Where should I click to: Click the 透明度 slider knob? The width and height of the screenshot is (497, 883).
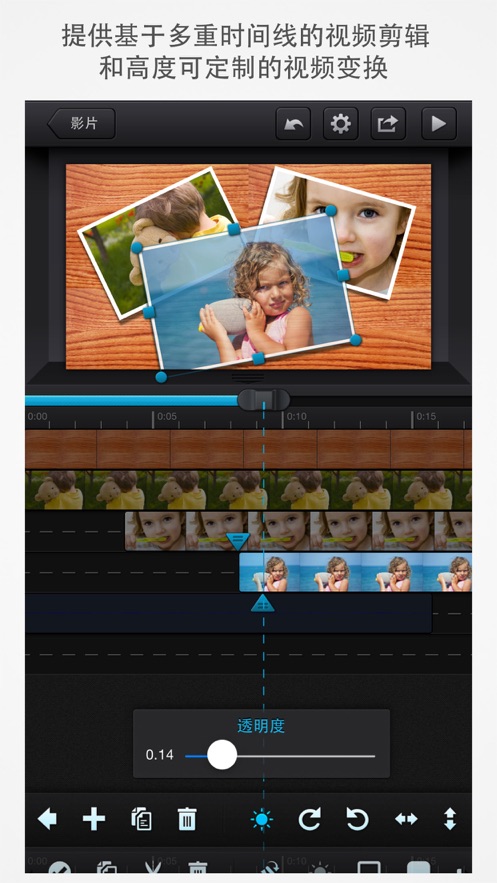[x=222, y=755]
